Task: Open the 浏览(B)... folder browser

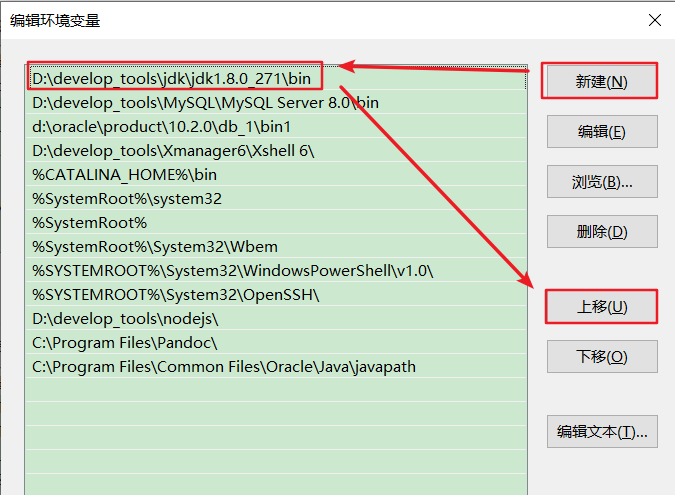Action: [x=602, y=182]
